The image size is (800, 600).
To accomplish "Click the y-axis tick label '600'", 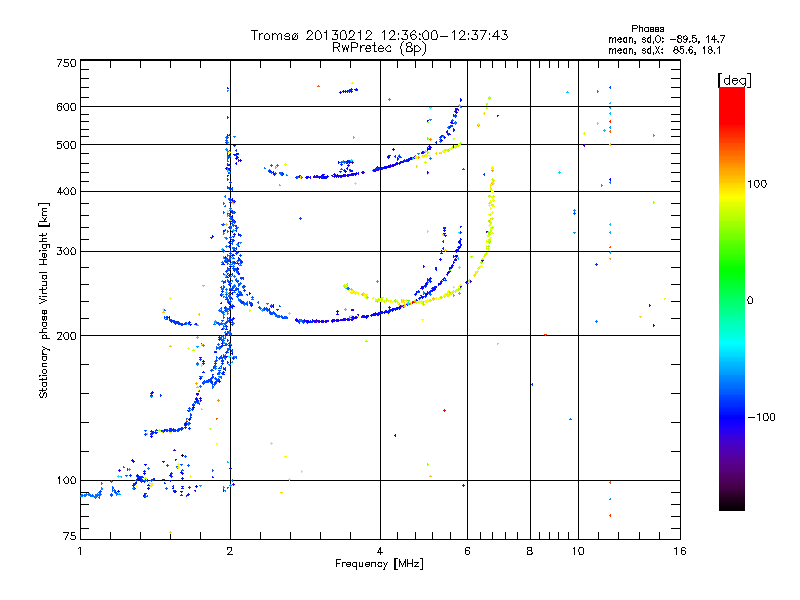I will coord(66,107).
